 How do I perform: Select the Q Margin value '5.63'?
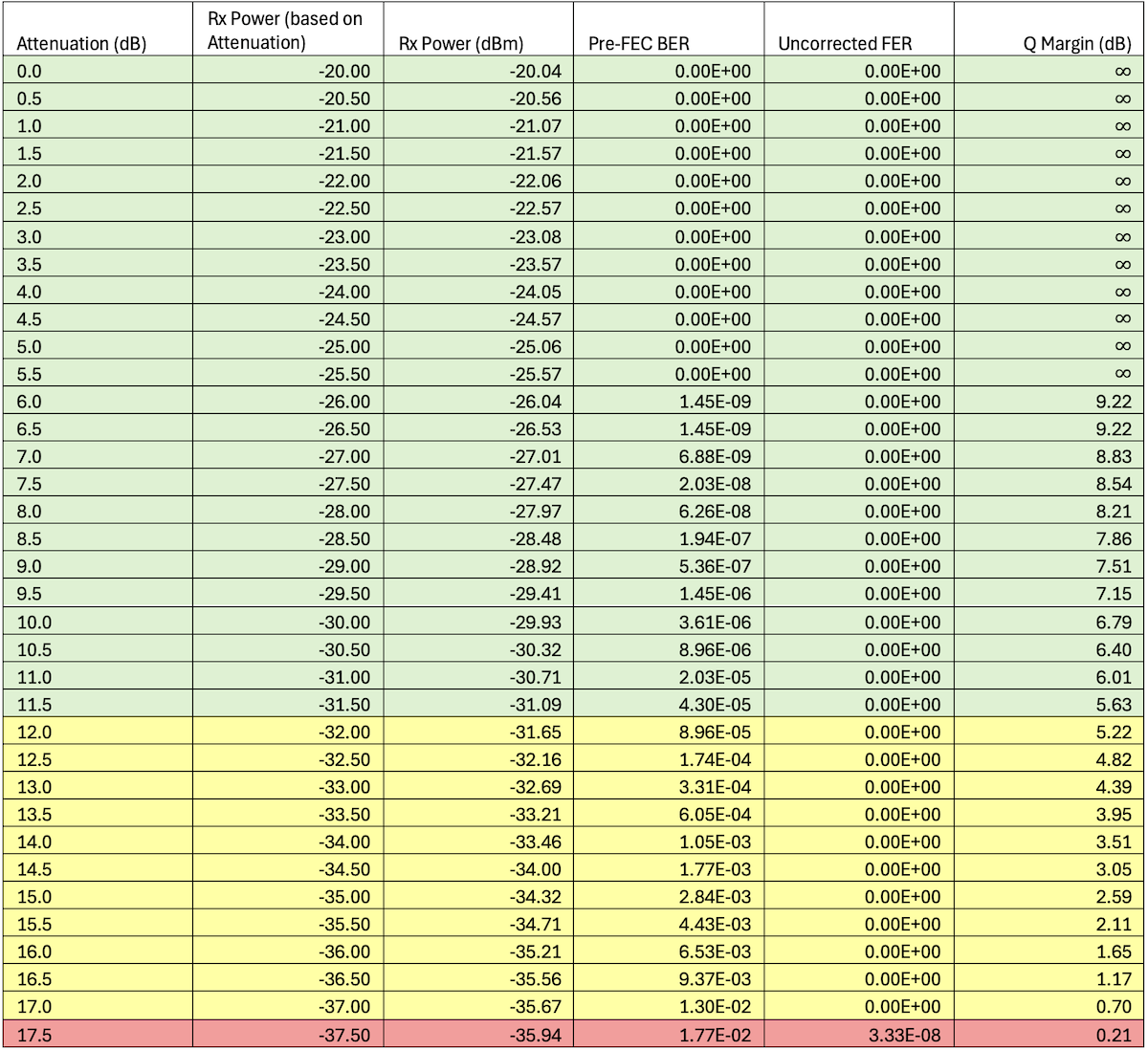click(1049, 705)
